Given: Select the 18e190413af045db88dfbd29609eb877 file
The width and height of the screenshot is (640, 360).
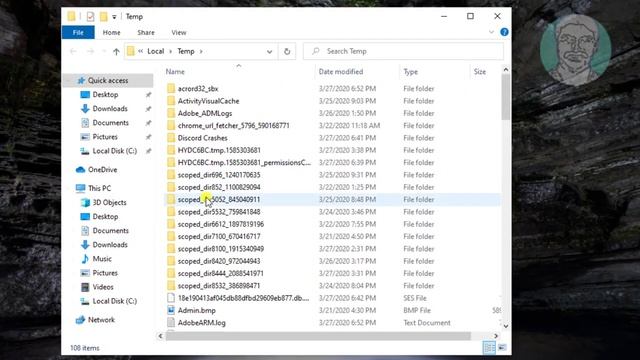Looking at the screenshot, I should point(243,298).
